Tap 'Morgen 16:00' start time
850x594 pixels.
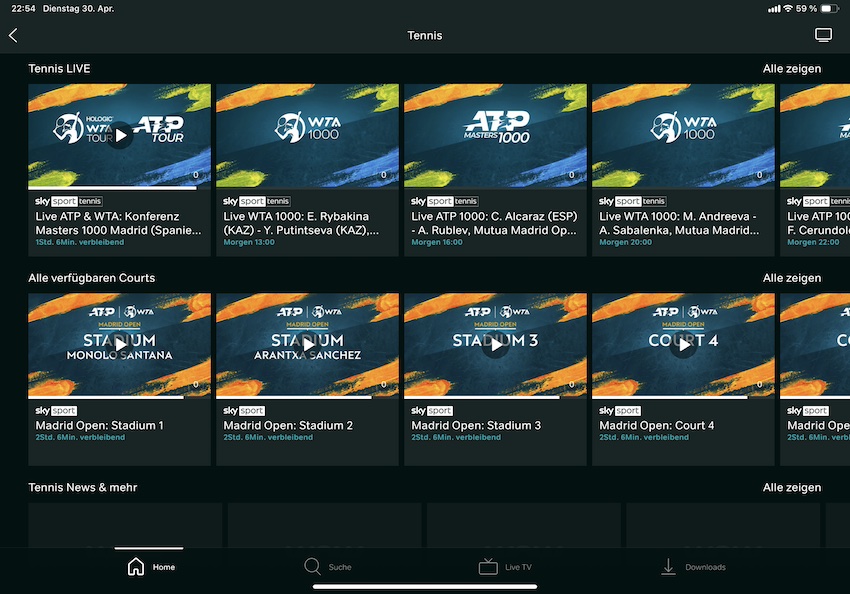pyautogui.click(x=437, y=242)
